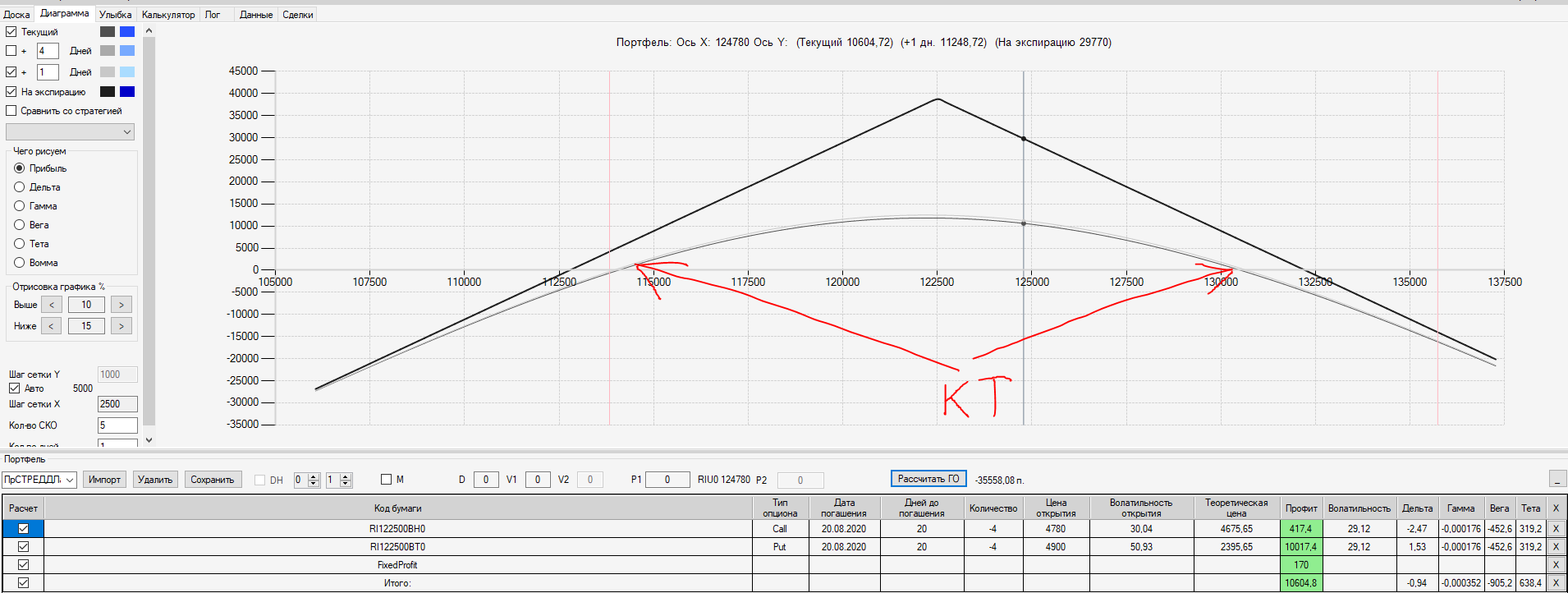
Task: Click the Удалить button
Action: (155, 480)
